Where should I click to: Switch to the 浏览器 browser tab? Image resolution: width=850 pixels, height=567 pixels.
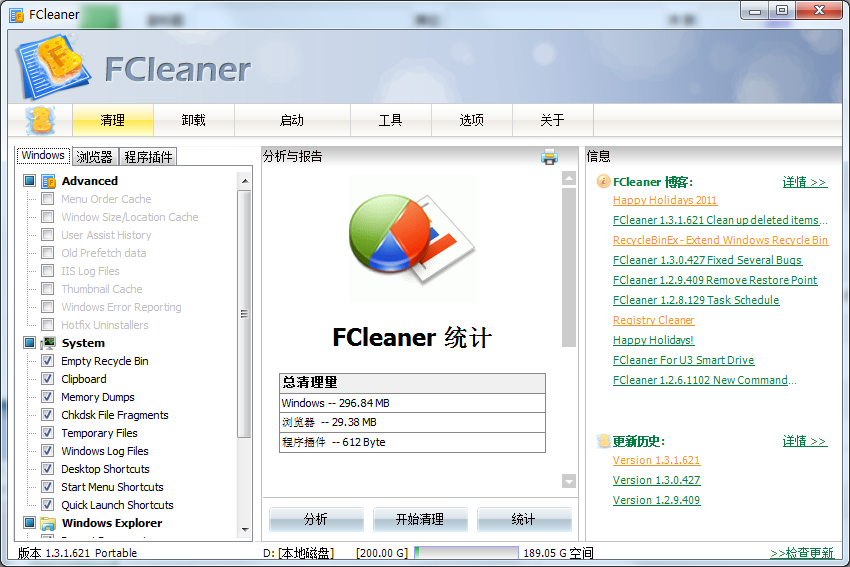point(94,157)
